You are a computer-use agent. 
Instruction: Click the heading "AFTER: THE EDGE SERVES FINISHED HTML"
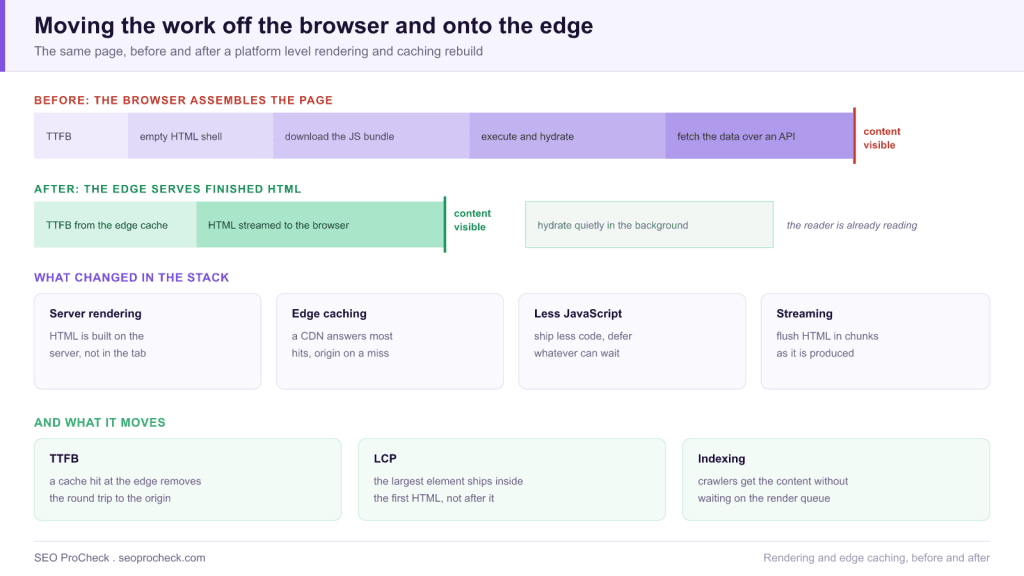tap(168, 189)
